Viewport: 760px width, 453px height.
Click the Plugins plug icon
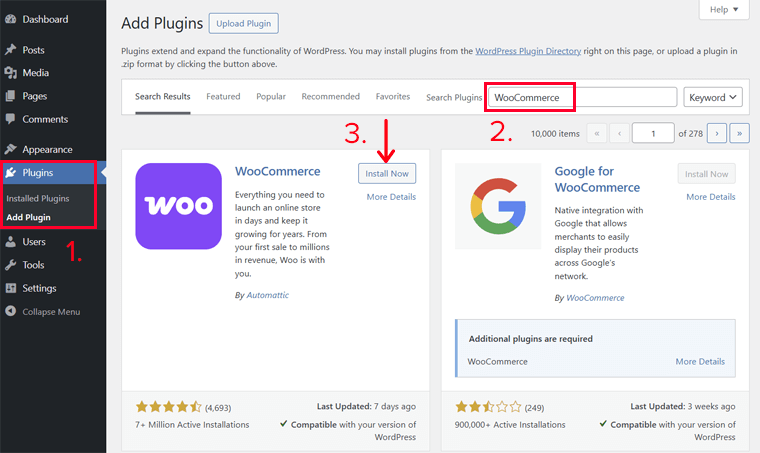click(x=11, y=172)
